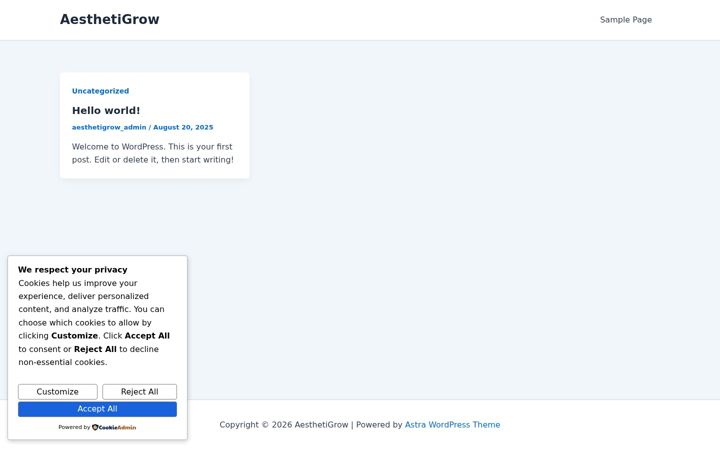This screenshot has width=720, height=450.
Task: Open the Hello world! post title
Action: tap(106, 110)
